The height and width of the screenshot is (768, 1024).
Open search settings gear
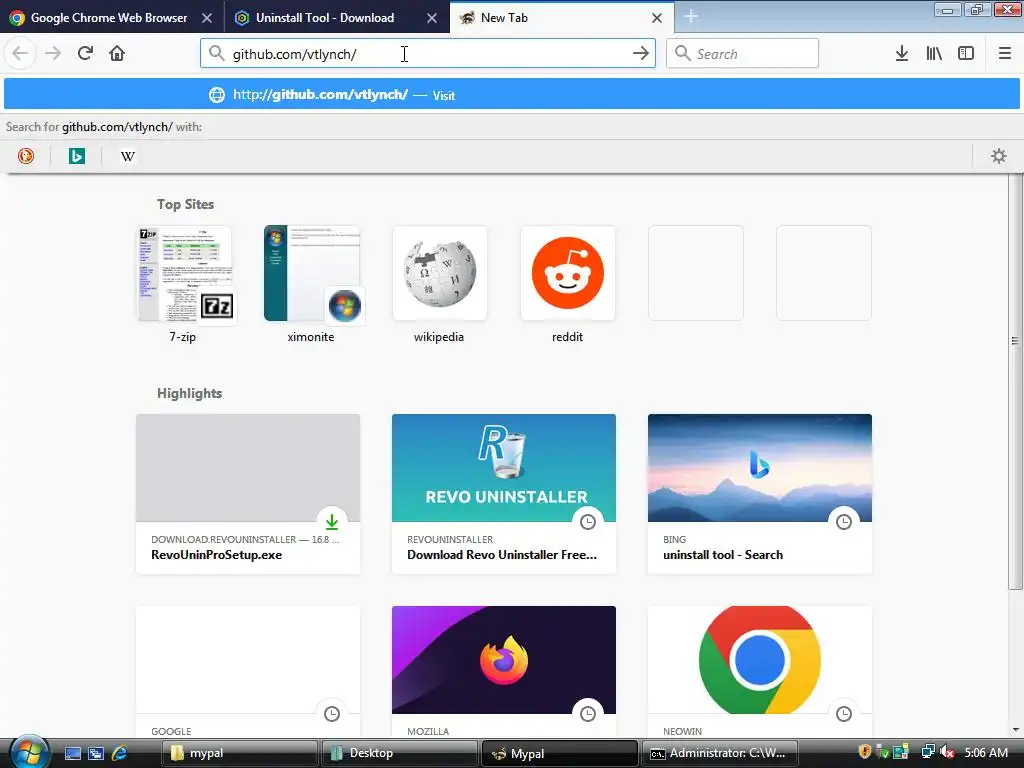click(x=999, y=156)
